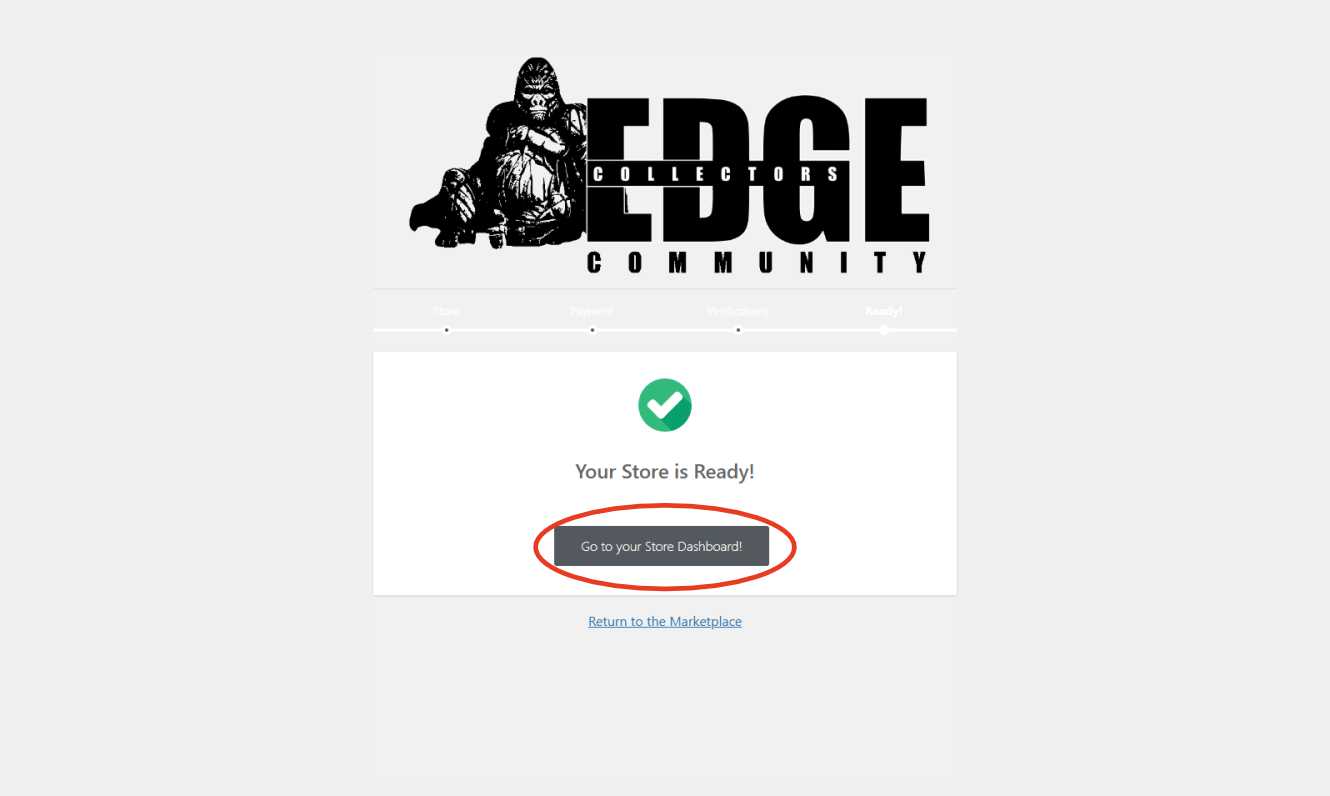Select the Ready! step indicator circle
The image size is (1330, 796).
pos(884,330)
